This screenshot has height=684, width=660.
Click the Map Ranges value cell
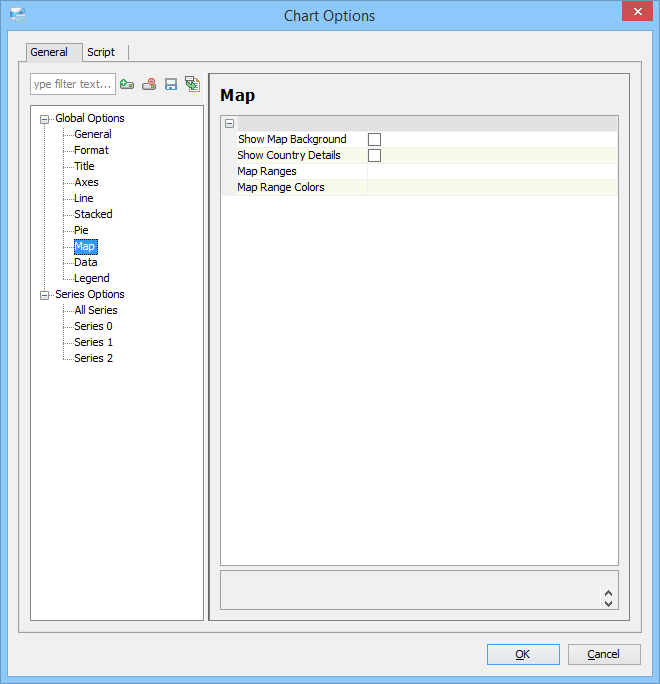(492, 171)
